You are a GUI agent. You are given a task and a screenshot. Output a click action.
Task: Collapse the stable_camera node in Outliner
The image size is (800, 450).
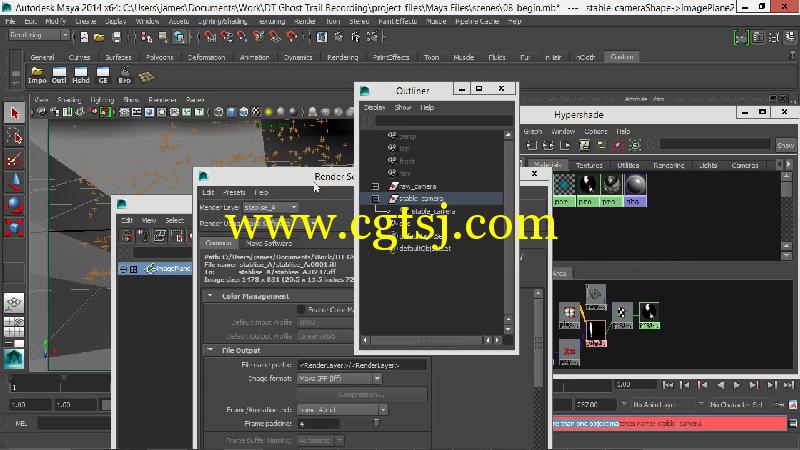[376, 198]
